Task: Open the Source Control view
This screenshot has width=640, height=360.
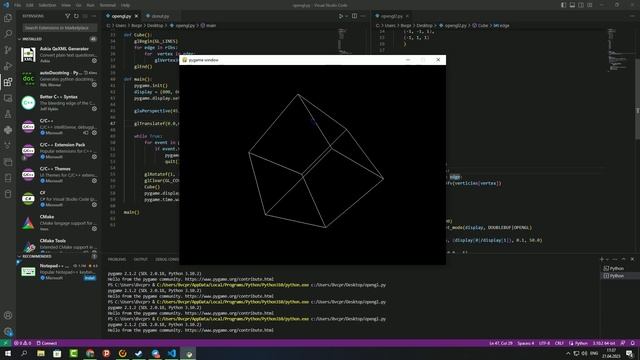Action: point(8,50)
